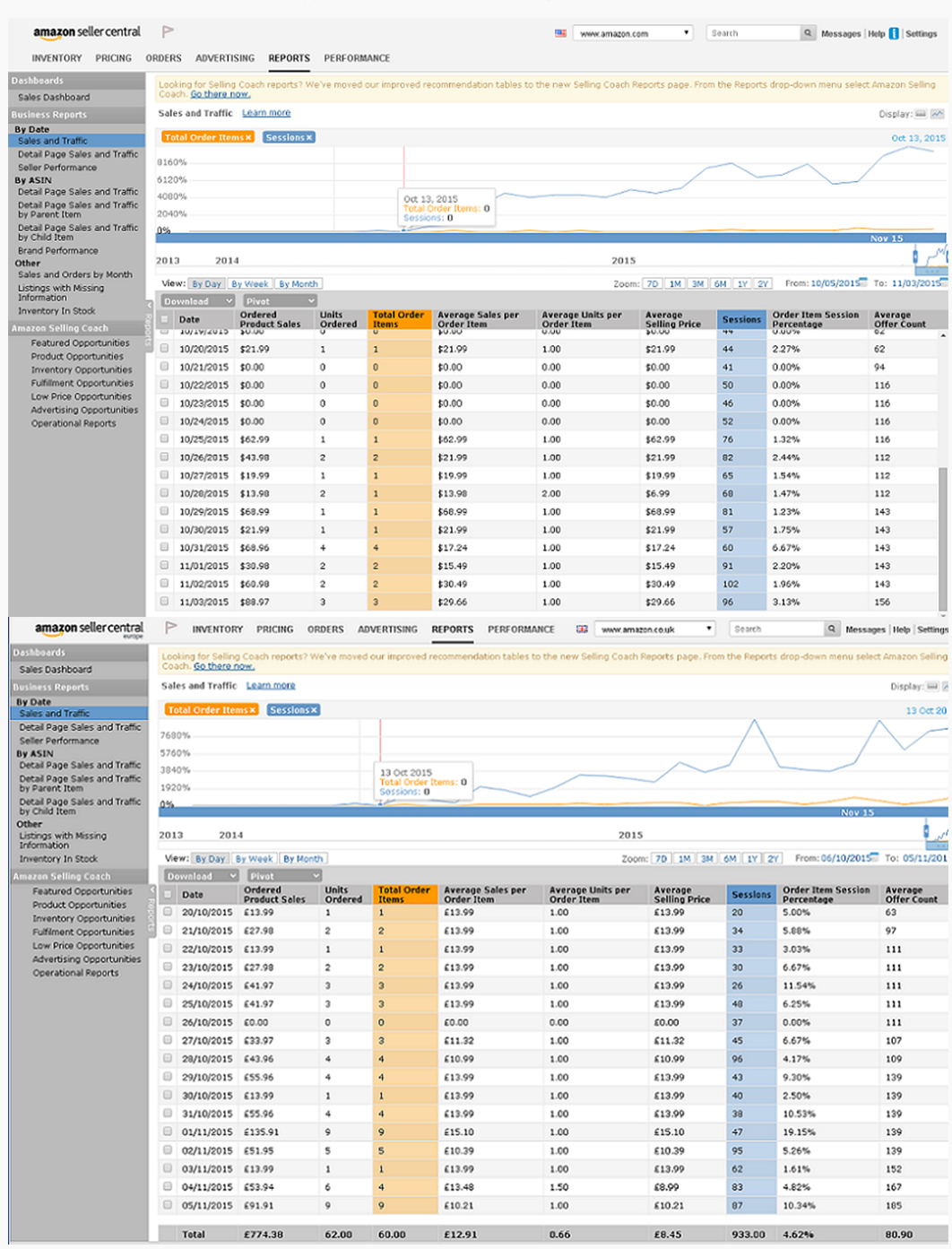
Task: Check the box for the 10/31/2015 row
Action: tap(164, 548)
